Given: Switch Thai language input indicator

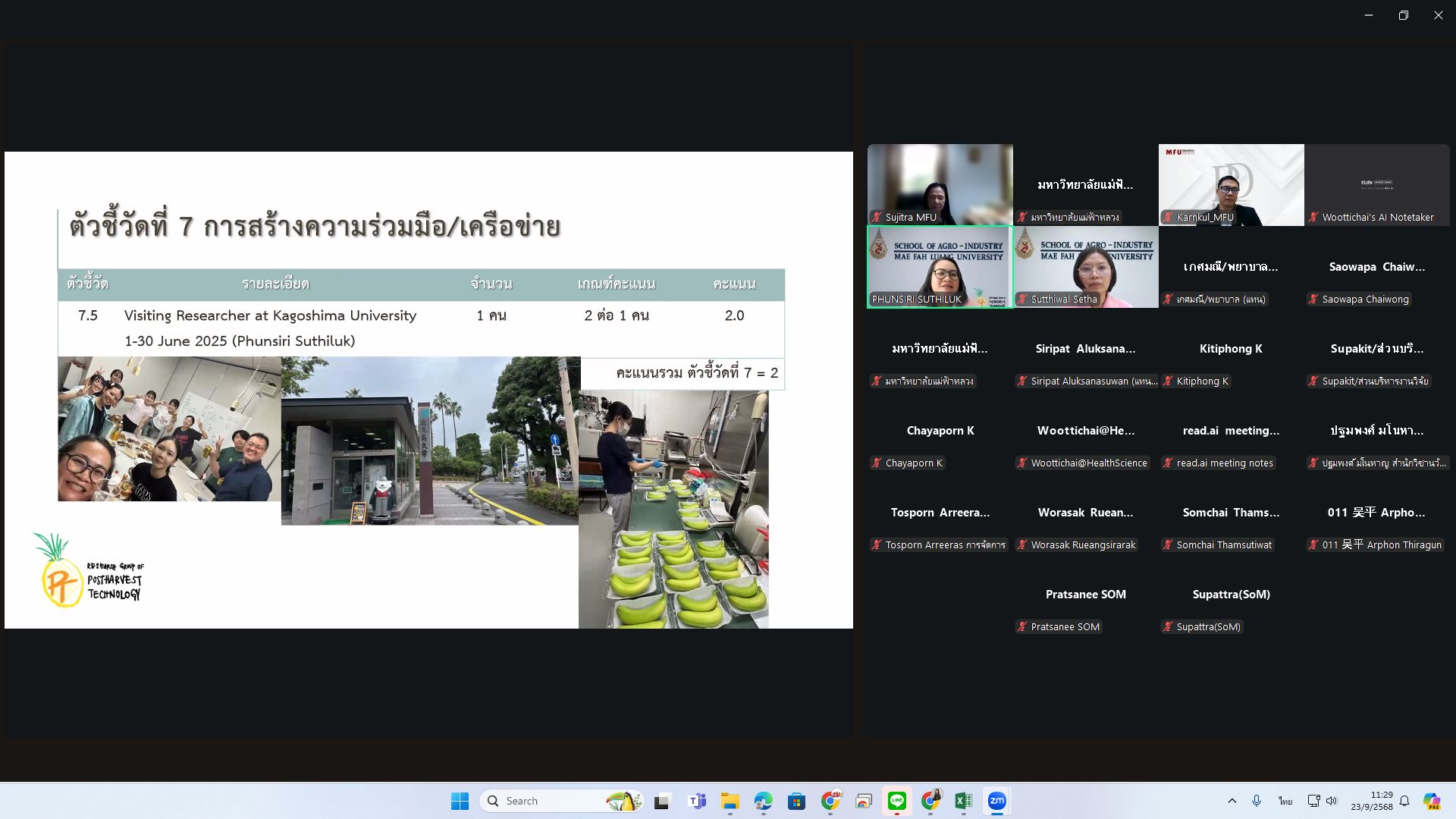Looking at the screenshot, I should pos(1285,801).
